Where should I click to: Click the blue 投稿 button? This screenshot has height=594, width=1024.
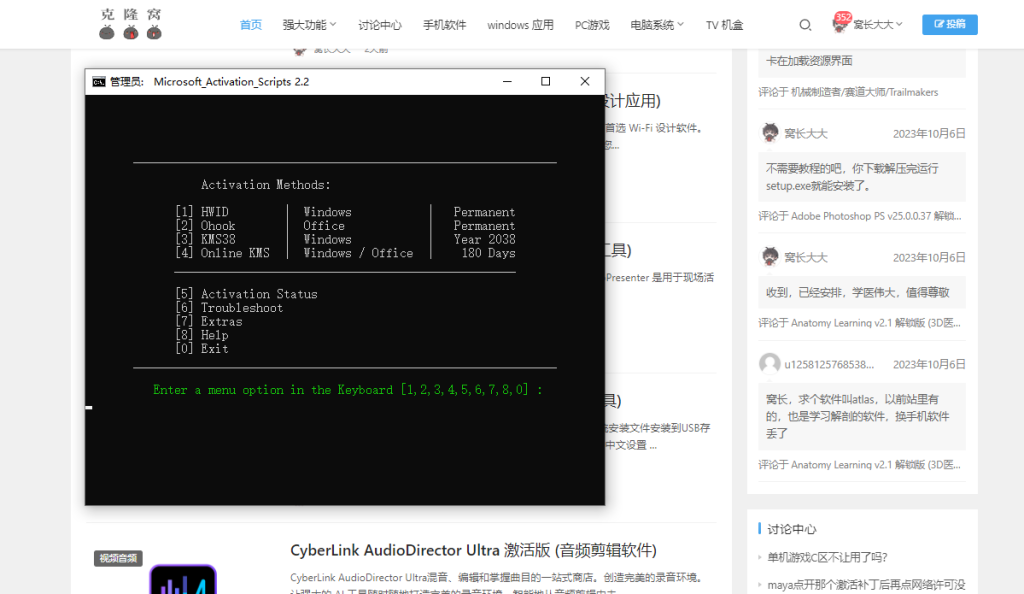(x=950, y=24)
